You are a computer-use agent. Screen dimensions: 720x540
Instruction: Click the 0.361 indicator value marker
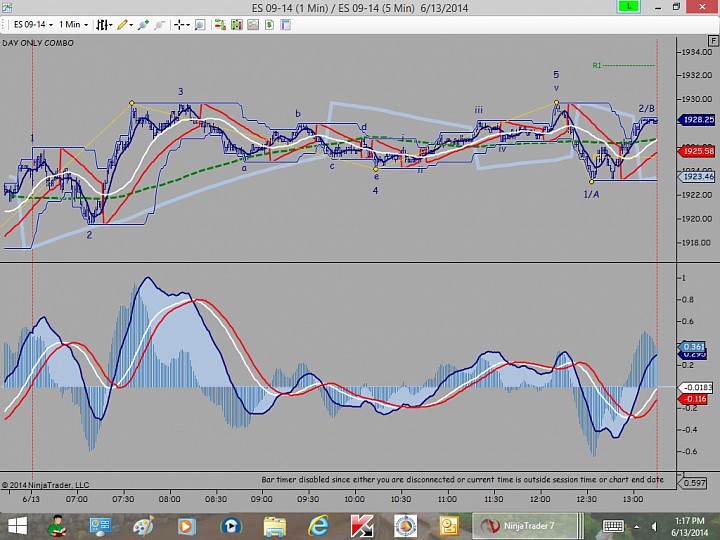(x=693, y=347)
